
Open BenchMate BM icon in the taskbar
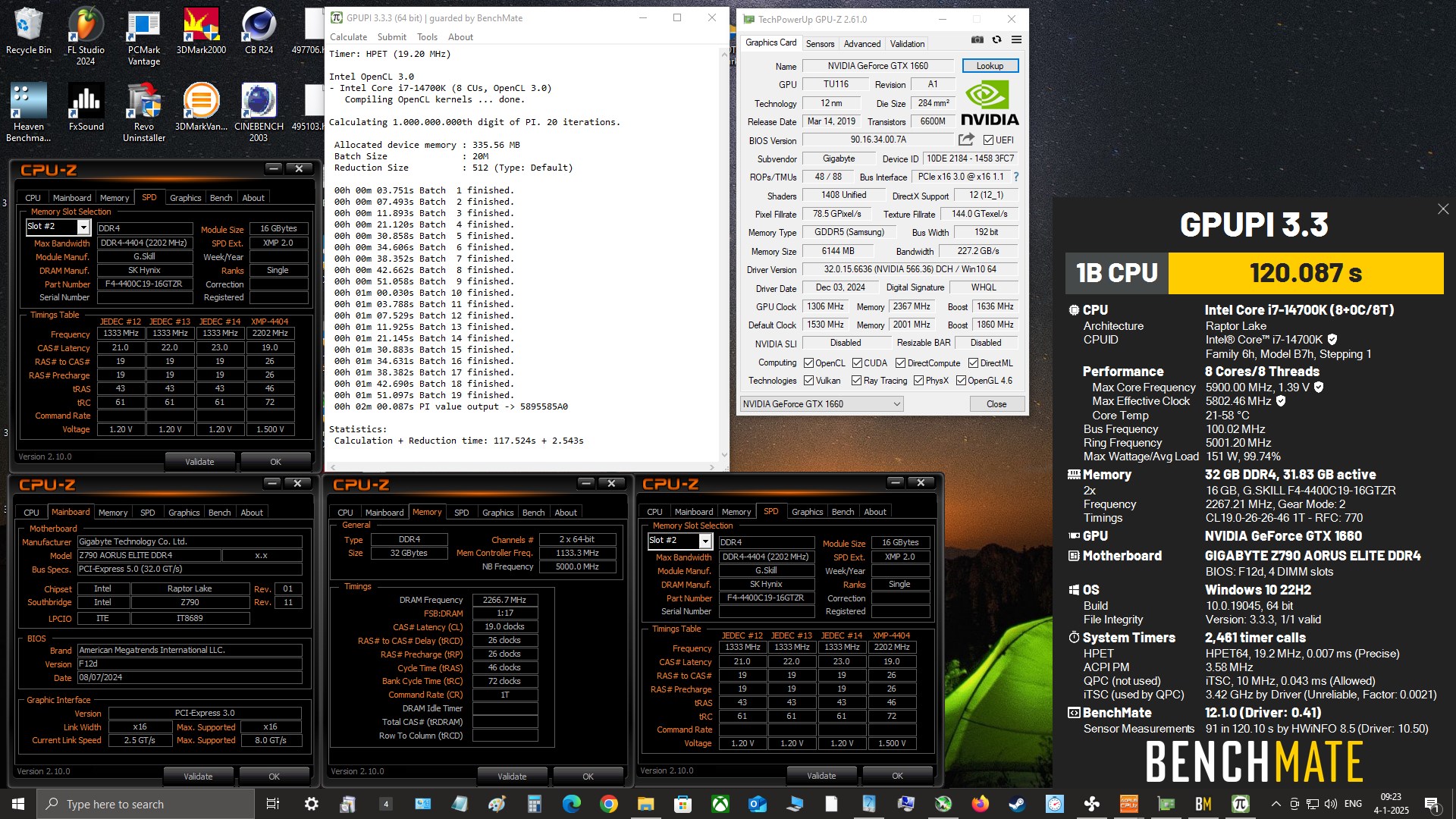tap(1203, 804)
